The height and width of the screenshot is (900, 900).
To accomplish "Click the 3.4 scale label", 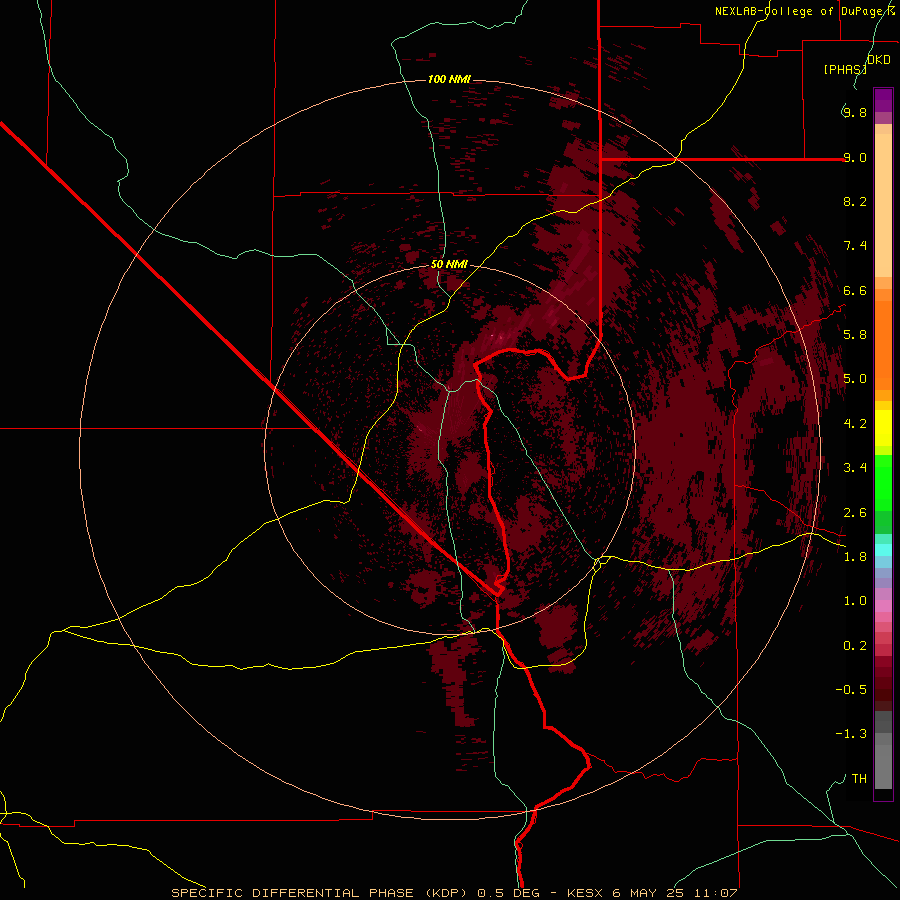I will point(855,468).
